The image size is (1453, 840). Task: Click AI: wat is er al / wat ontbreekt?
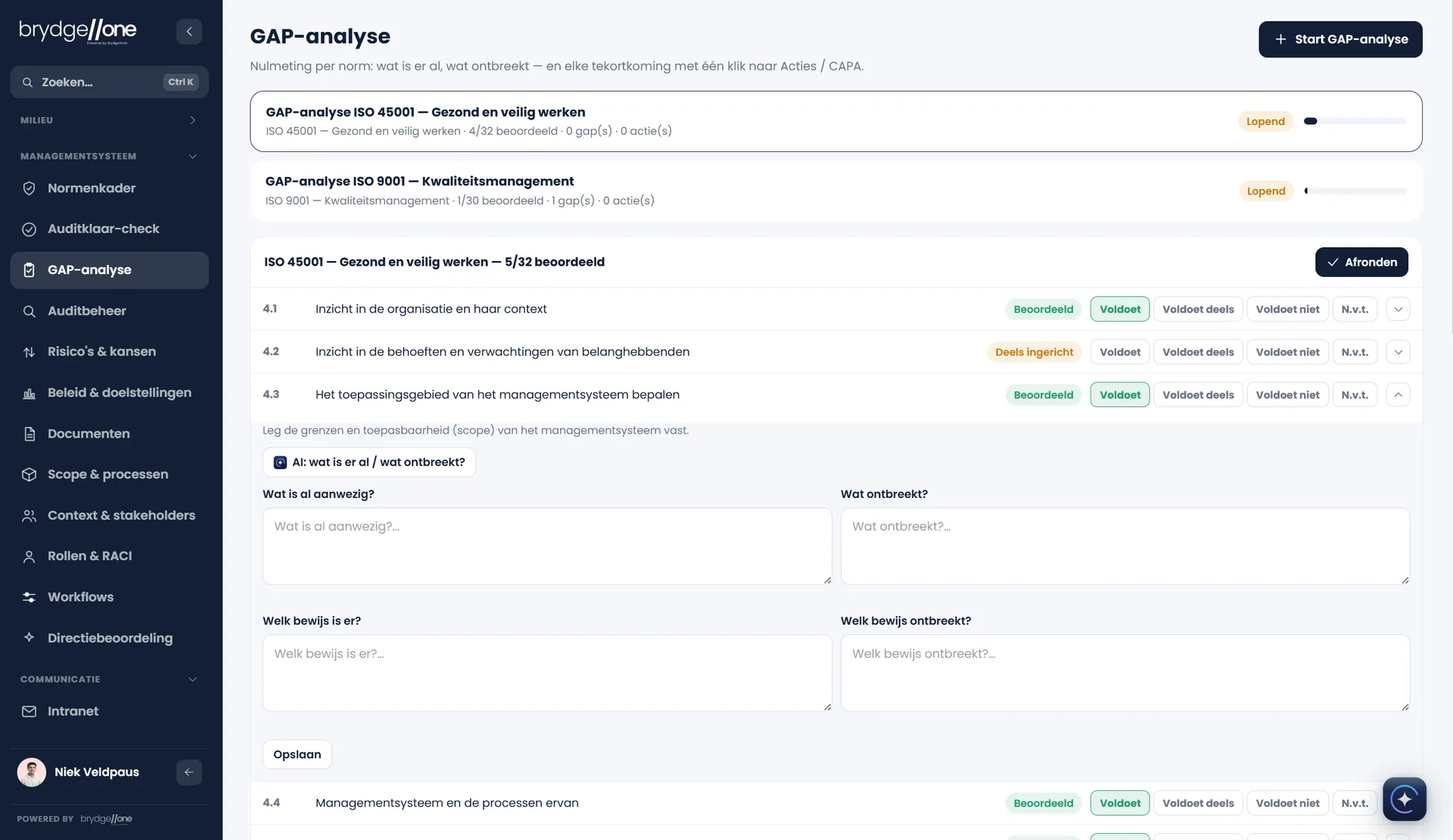tap(369, 462)
